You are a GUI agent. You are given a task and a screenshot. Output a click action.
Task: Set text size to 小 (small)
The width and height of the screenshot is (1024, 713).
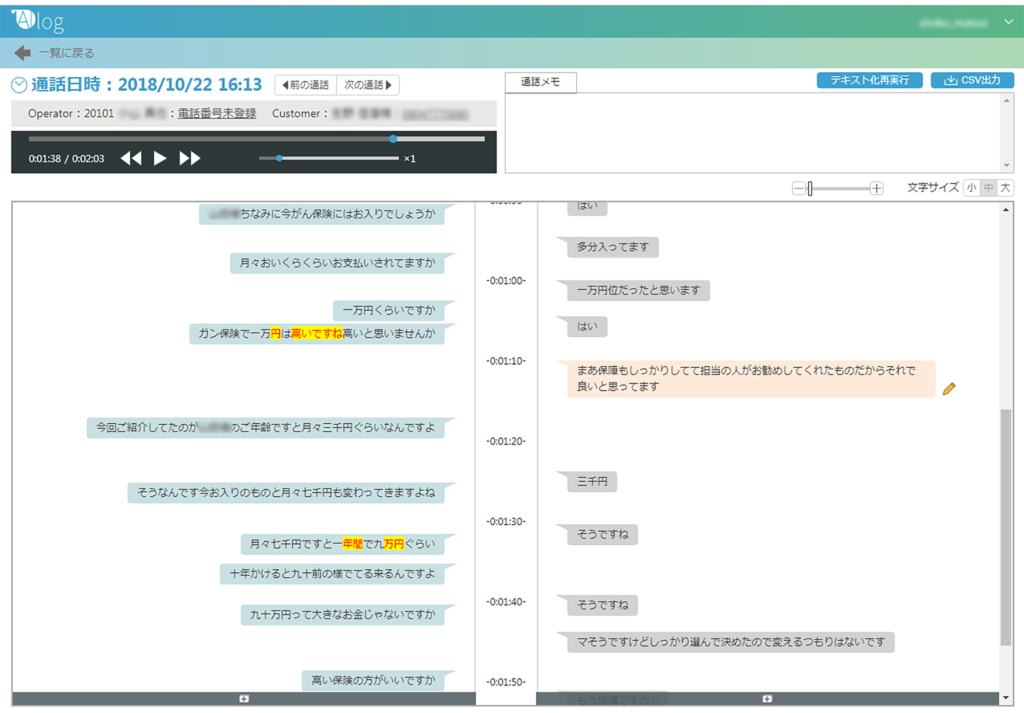tap(972, 188)
